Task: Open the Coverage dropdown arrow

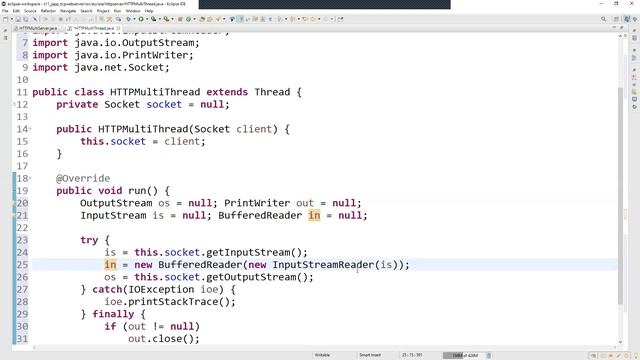Action: [159, 19]
